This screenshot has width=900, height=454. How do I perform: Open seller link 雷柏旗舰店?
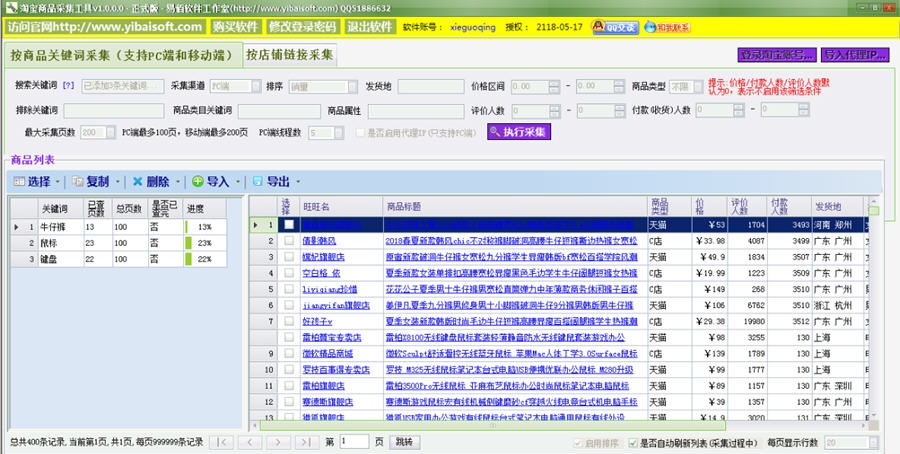(x=323, y=386)
